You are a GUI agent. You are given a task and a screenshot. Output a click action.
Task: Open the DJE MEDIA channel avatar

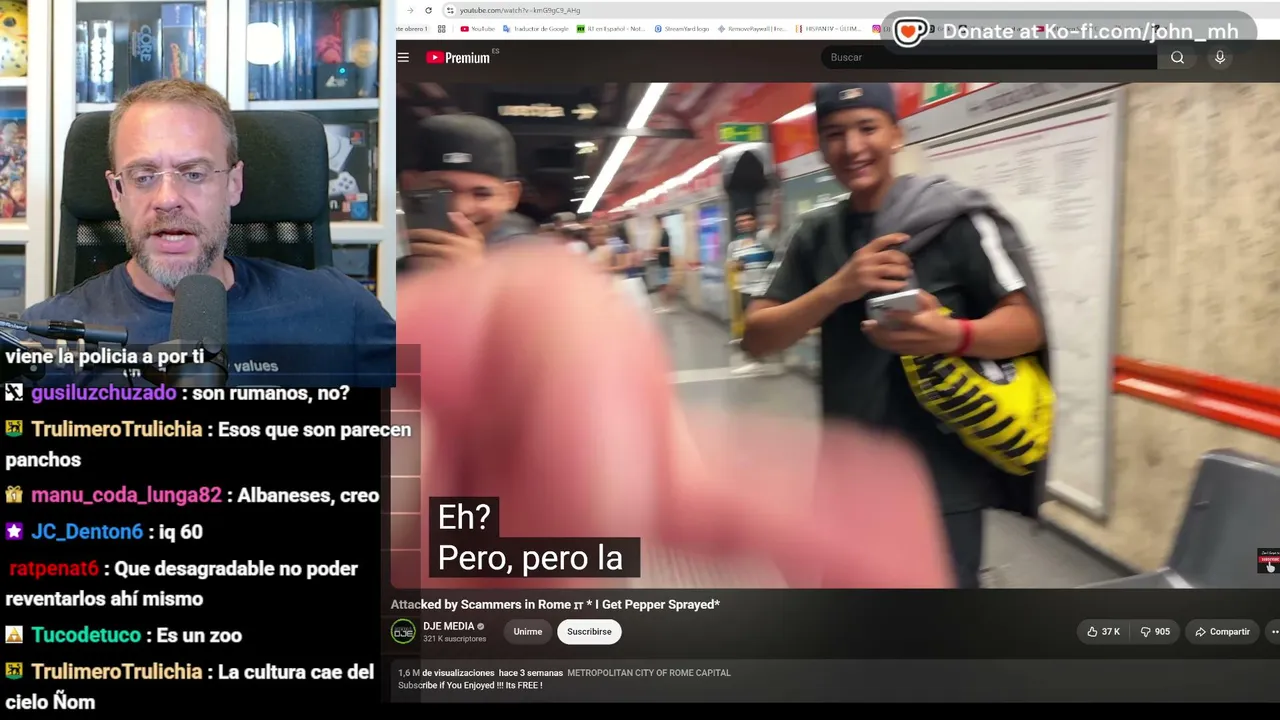[403, 631]
